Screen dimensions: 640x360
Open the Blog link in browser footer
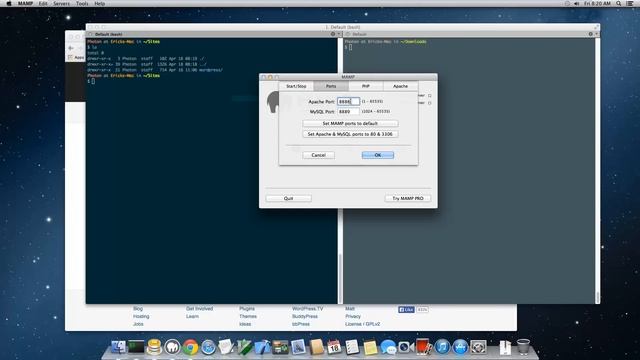138,309
